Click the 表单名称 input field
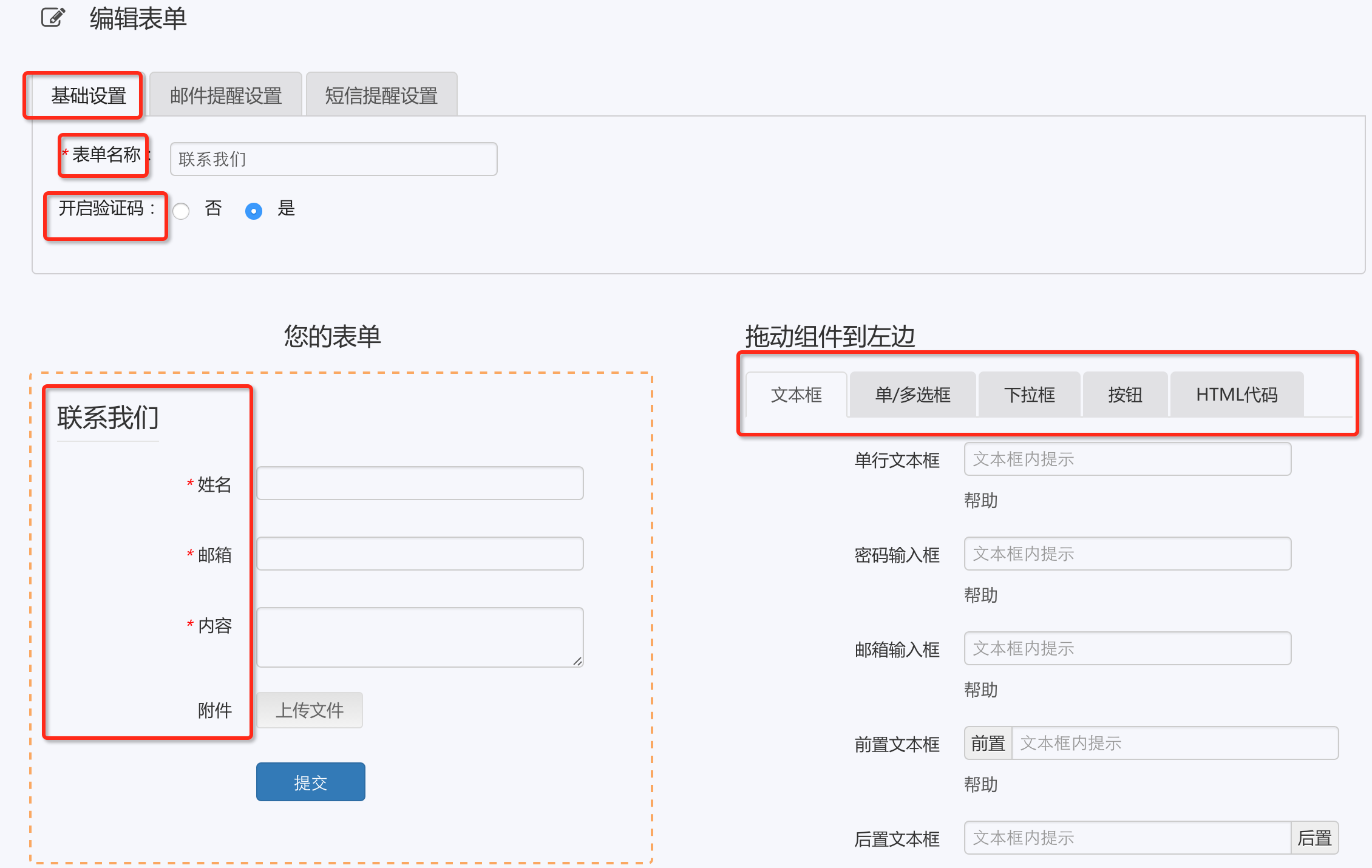1372x868 pixels. pos(333,159)
